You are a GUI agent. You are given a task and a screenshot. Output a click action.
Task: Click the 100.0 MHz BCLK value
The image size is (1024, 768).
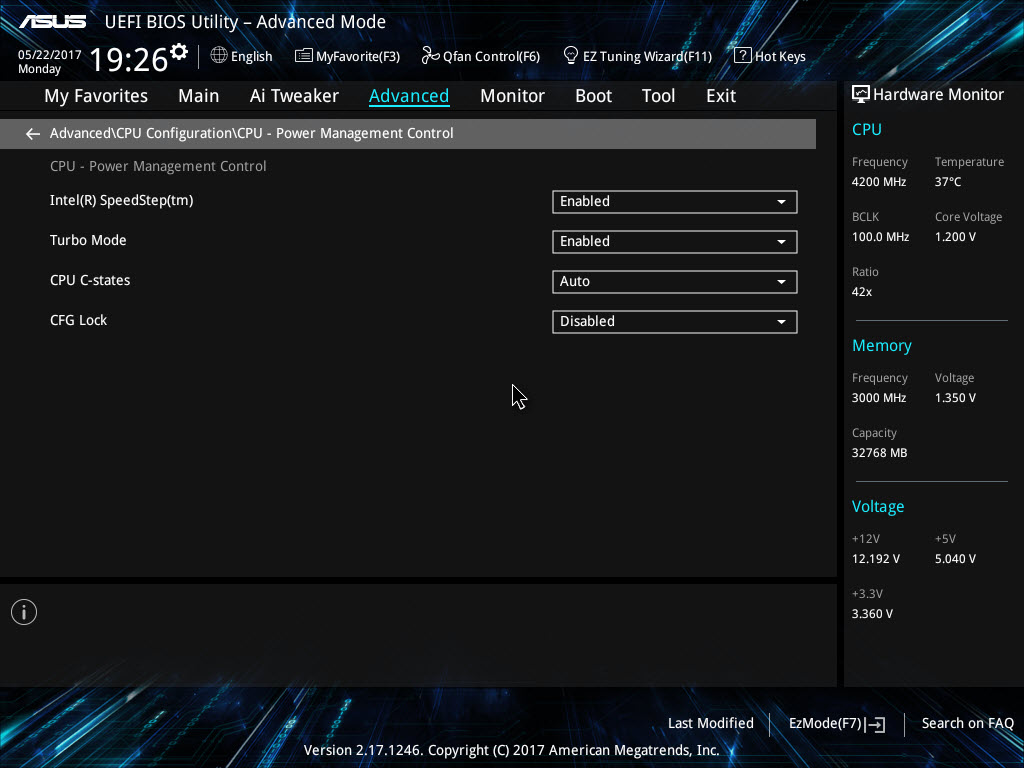[880, 237]
